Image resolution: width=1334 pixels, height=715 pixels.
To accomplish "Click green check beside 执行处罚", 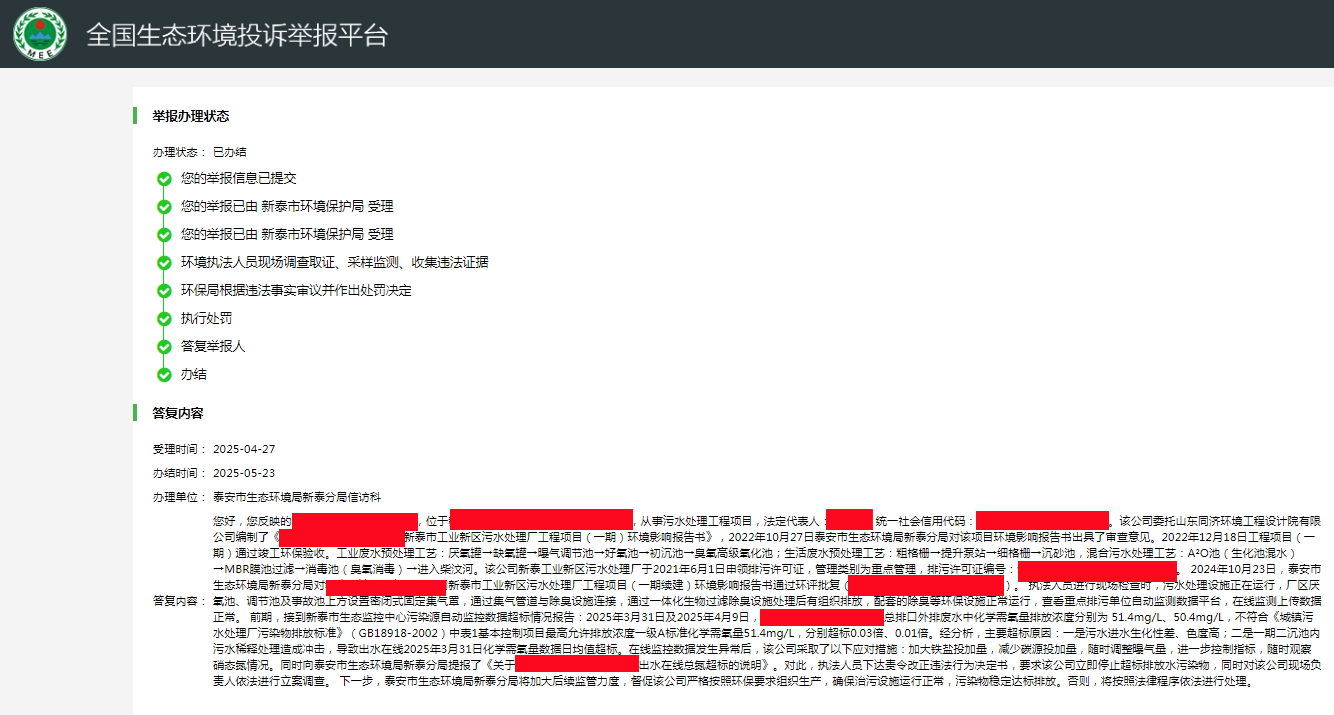I will (x=164, y=319).
